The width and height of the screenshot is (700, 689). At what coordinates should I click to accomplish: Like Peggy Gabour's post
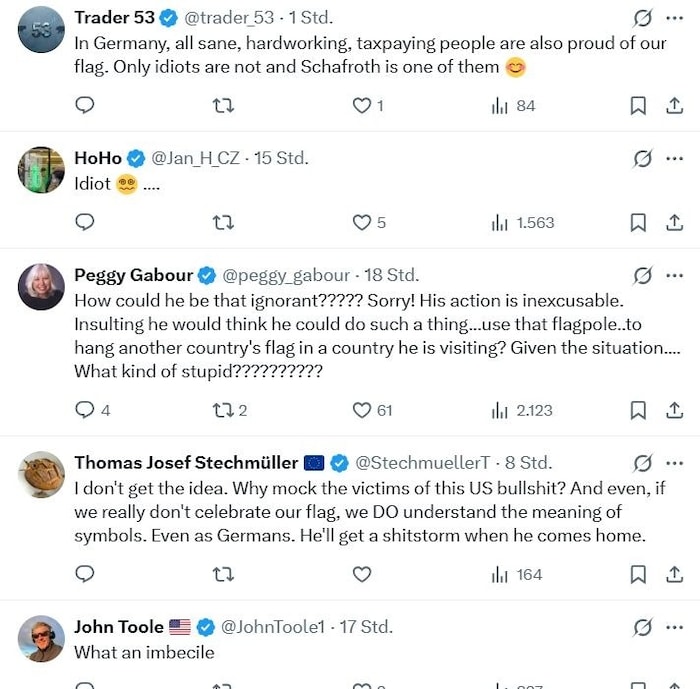(x=362, y=410)
